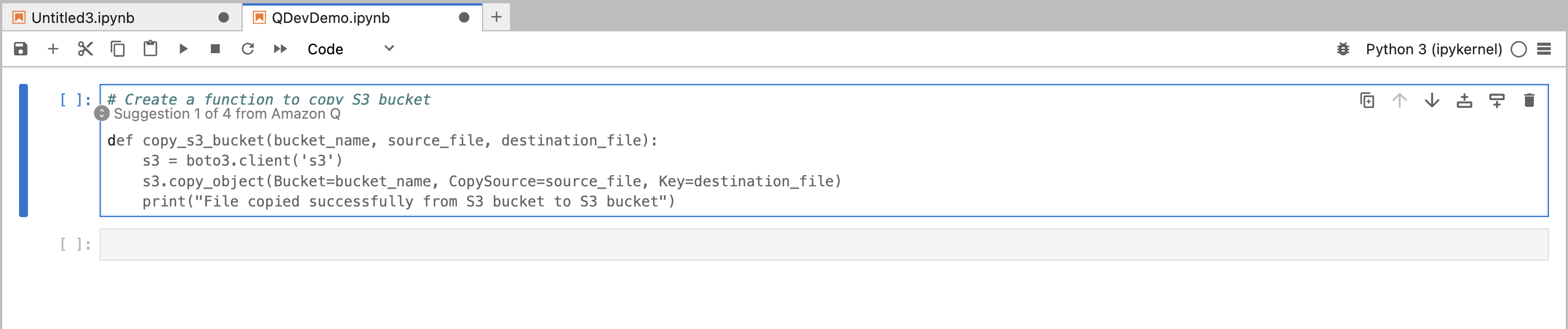Restart the kernel
The height and width of the screenshot is (329, 1568).
click(248, 49)
